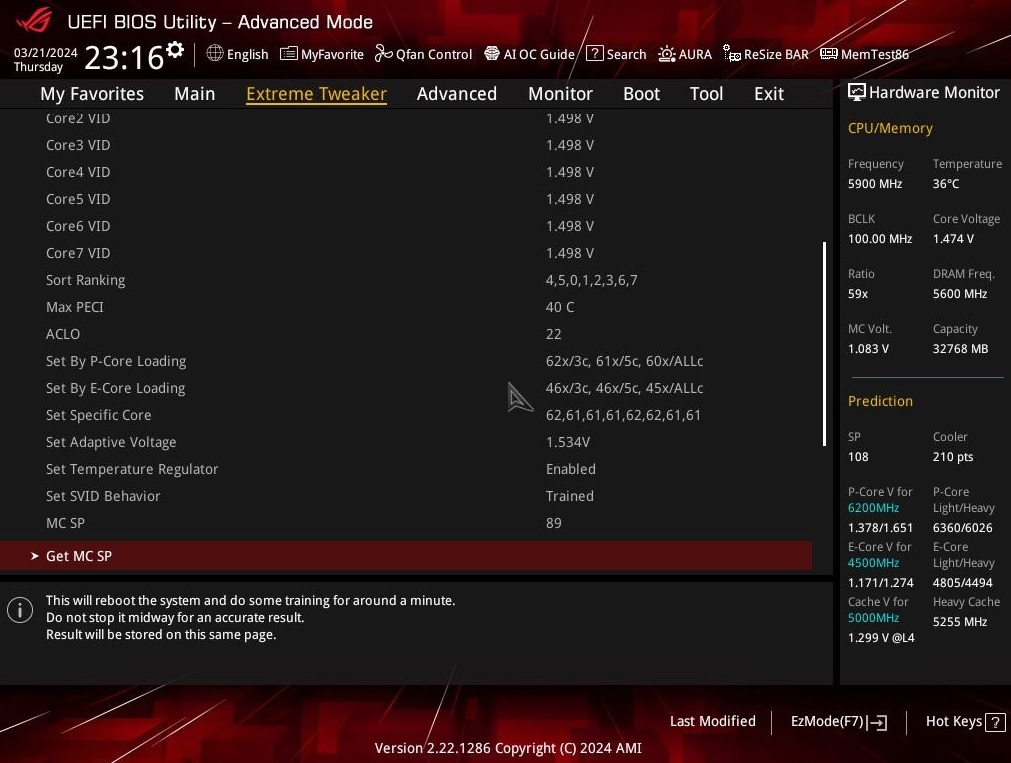The height and width of the screenshot is (763, 1011).
Task: Open Hot Keys help
Action: tap(965, 722)
